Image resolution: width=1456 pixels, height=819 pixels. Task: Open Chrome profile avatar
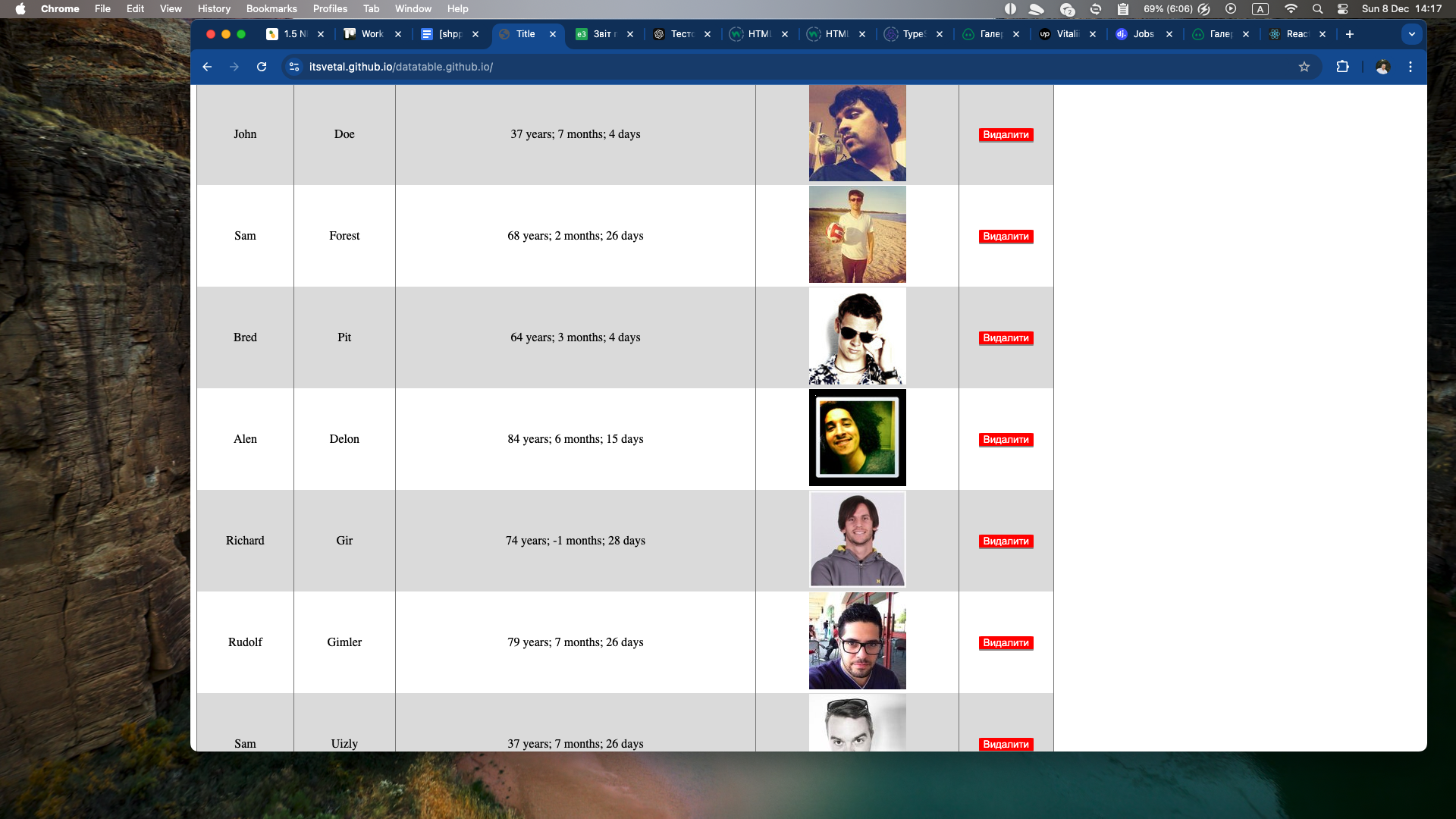[1382, 67]
